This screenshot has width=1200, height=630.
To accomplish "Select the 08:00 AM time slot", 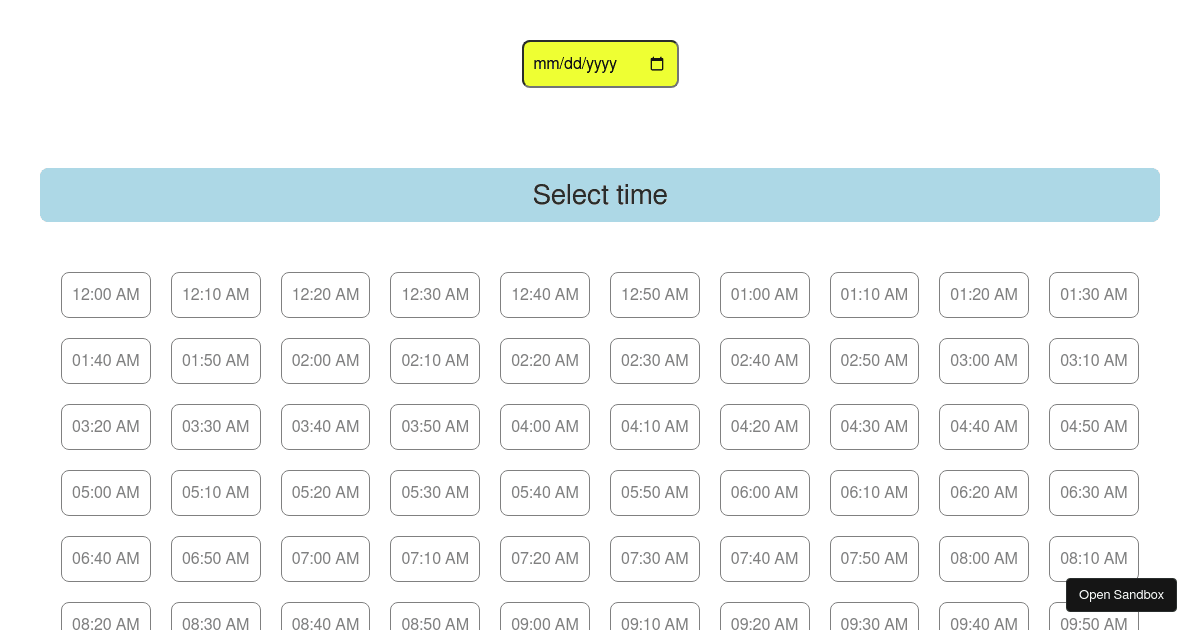I will (984, 559).
